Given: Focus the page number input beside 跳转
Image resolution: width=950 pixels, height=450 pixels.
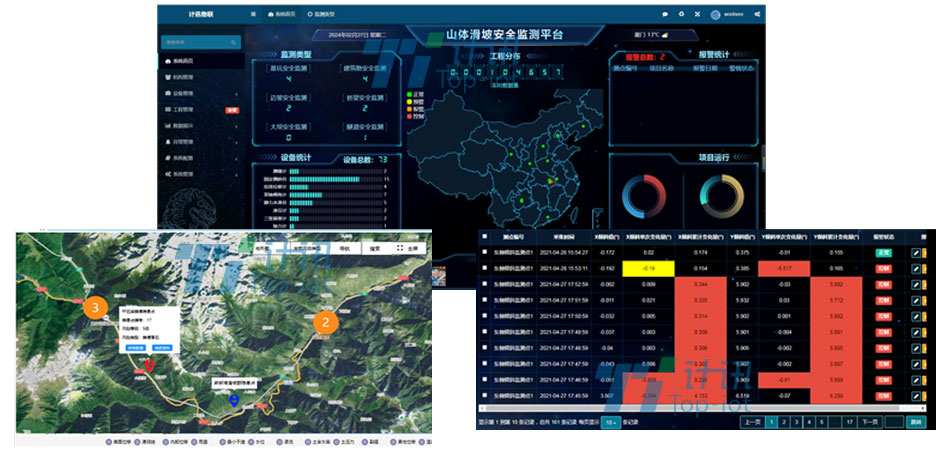Looking at the screenshot, I should (x=893, y=422).
